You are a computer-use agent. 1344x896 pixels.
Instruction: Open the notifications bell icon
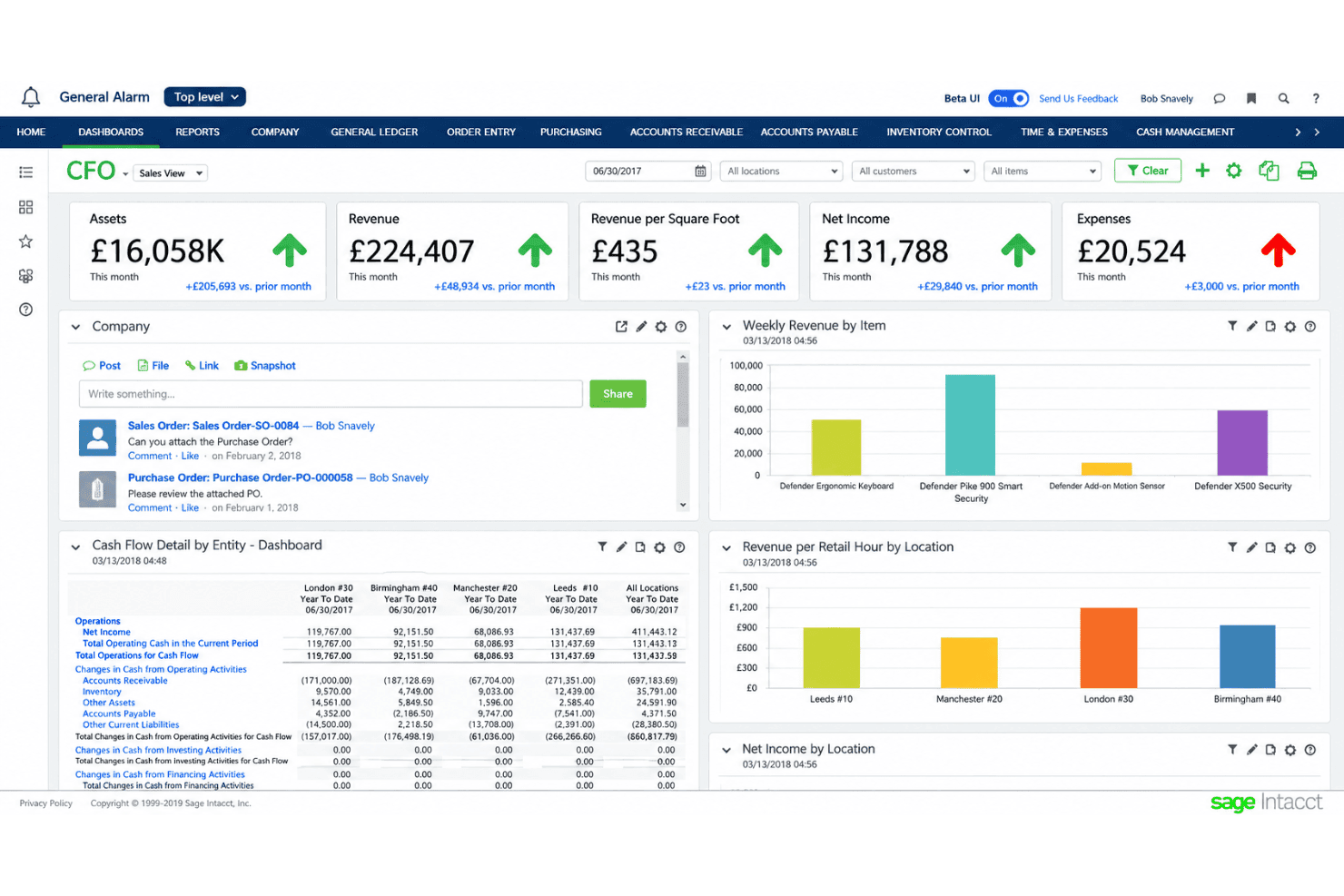31,97
